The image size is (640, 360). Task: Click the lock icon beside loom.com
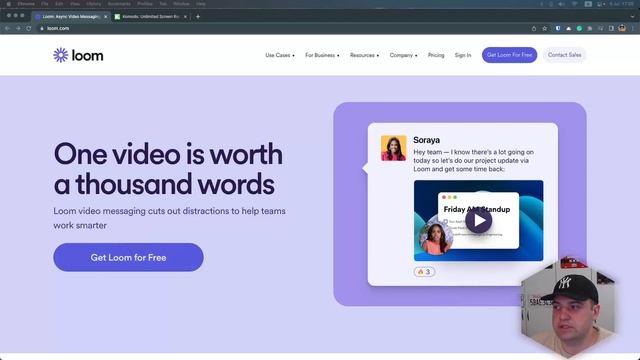(42, 28)
